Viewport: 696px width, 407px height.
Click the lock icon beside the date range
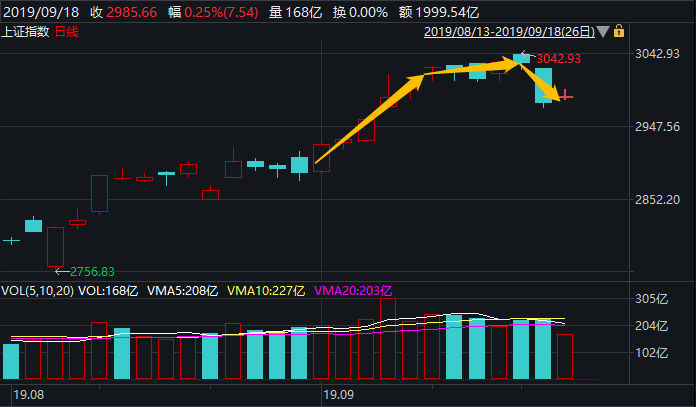point(621,32)
